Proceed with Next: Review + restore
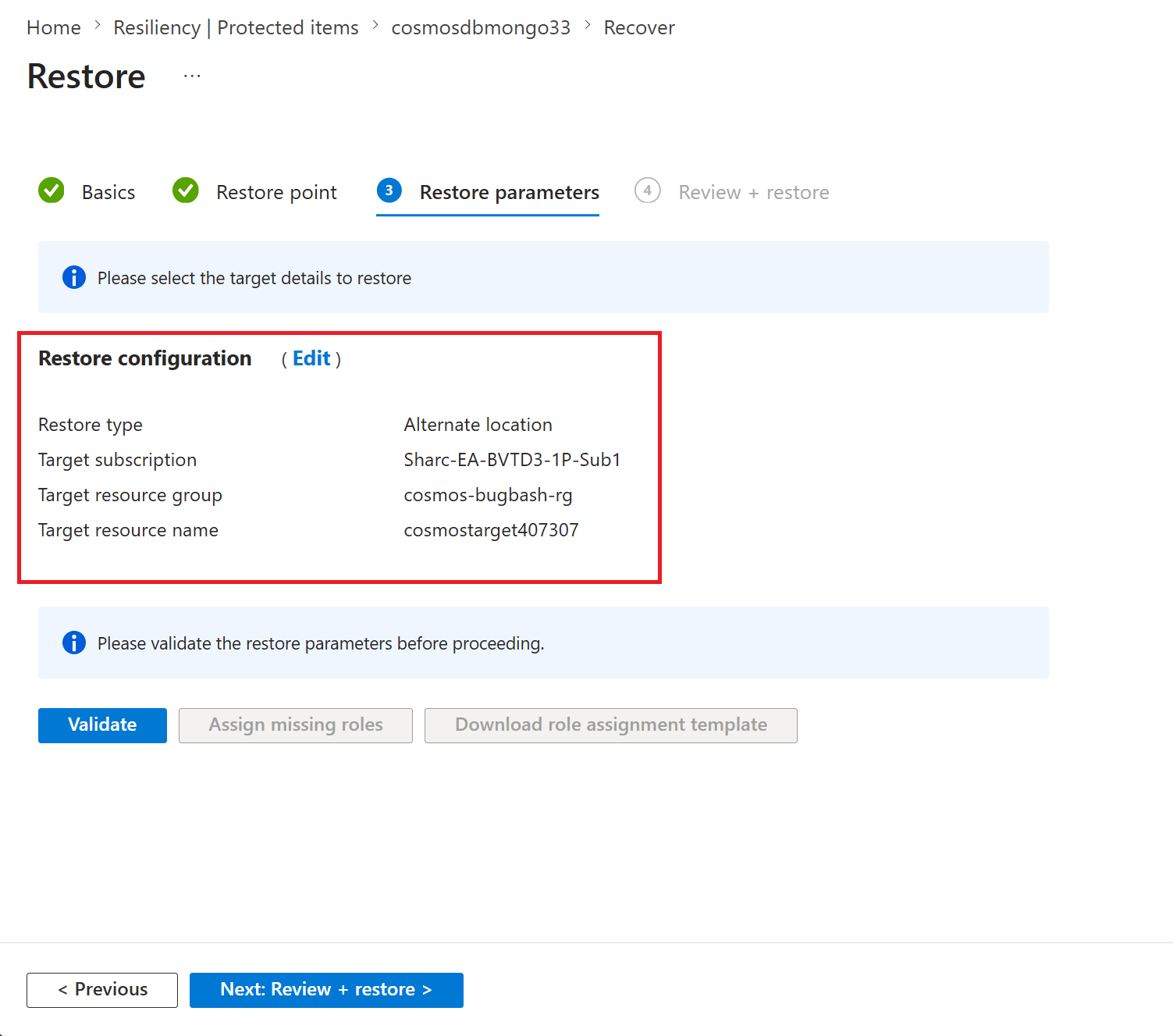 coord(326,990)
